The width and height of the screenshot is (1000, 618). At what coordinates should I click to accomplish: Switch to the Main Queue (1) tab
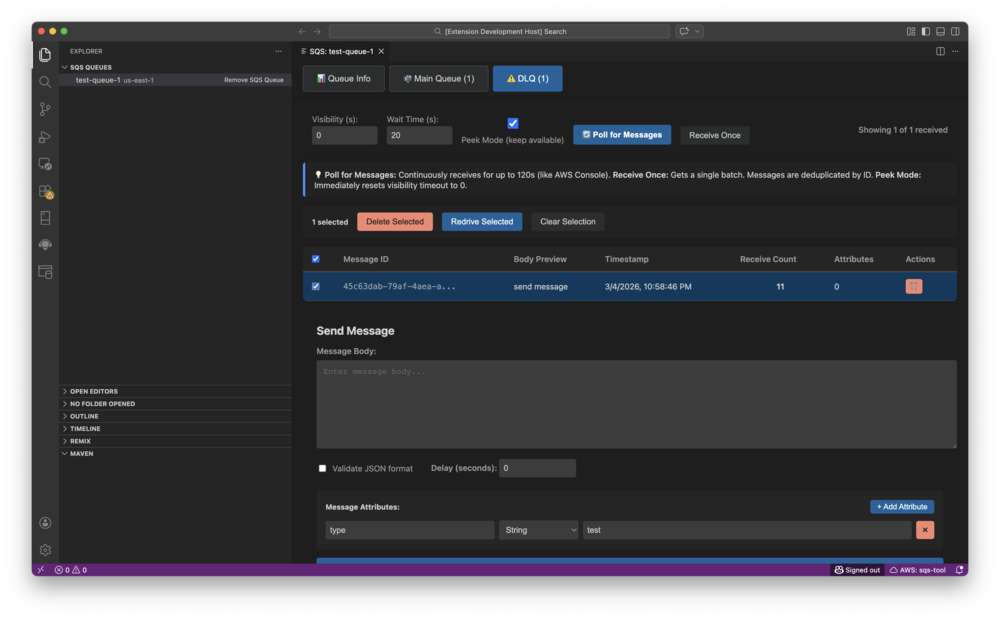439,78
